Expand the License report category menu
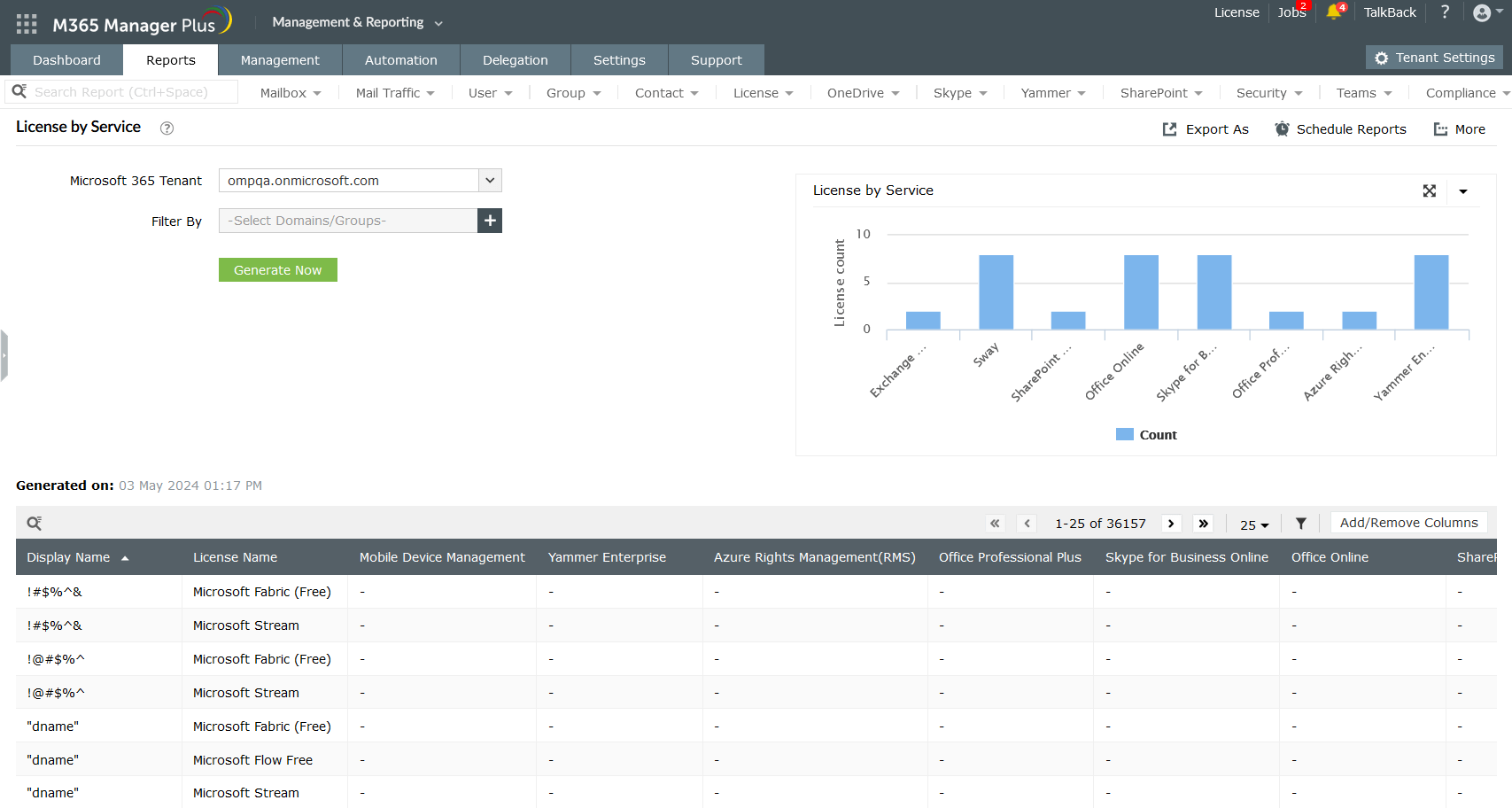This screenshot has height=808, width=1512. (x=764, y=93)
